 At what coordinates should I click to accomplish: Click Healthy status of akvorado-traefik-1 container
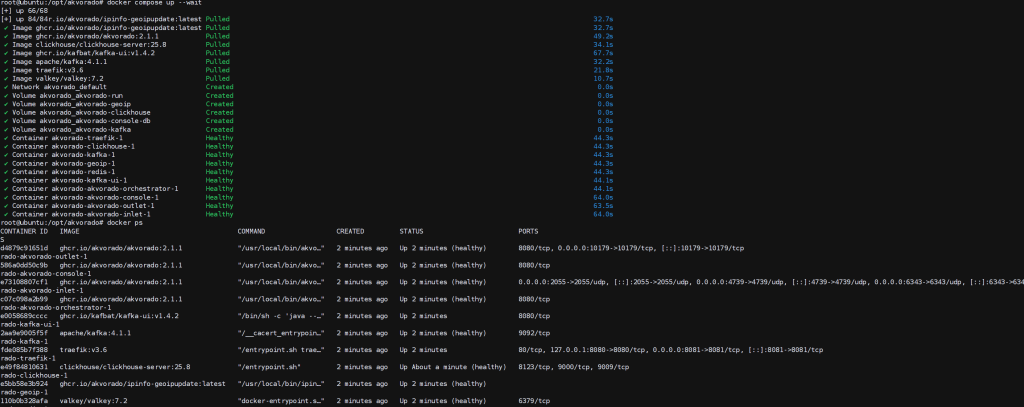click(219, 138)
